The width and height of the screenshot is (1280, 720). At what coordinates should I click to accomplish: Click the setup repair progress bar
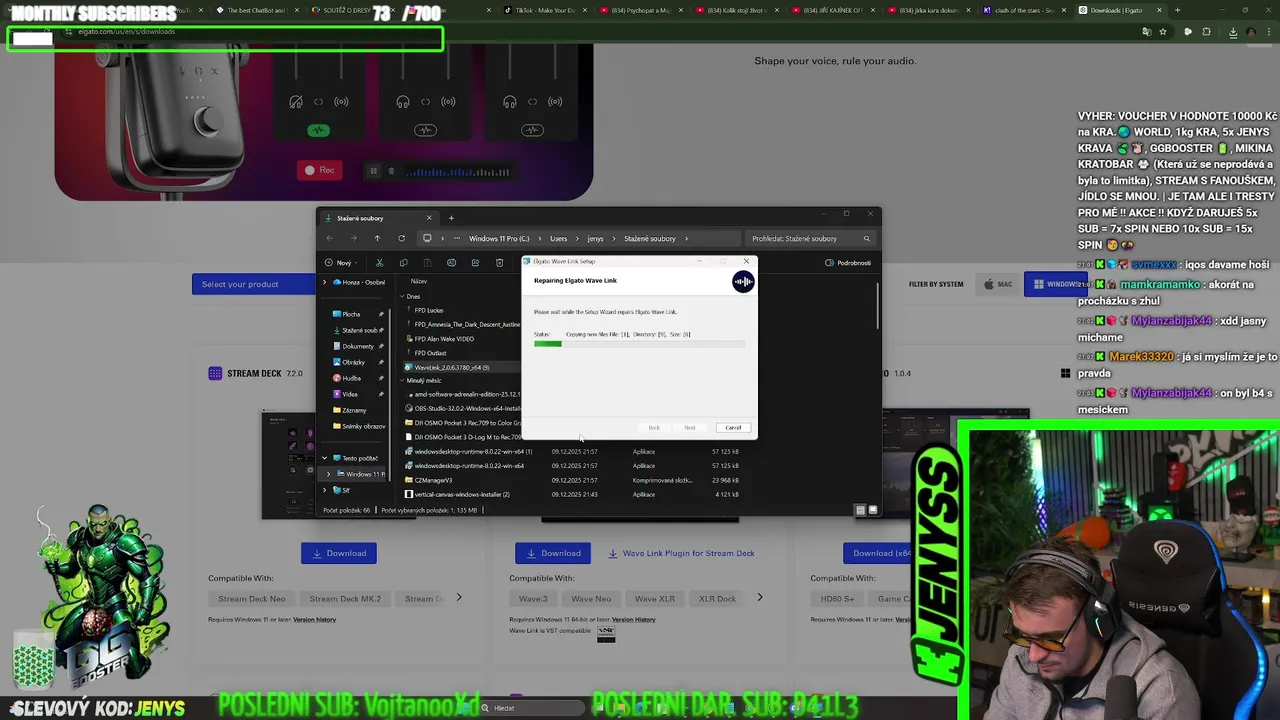click(639, 344)
